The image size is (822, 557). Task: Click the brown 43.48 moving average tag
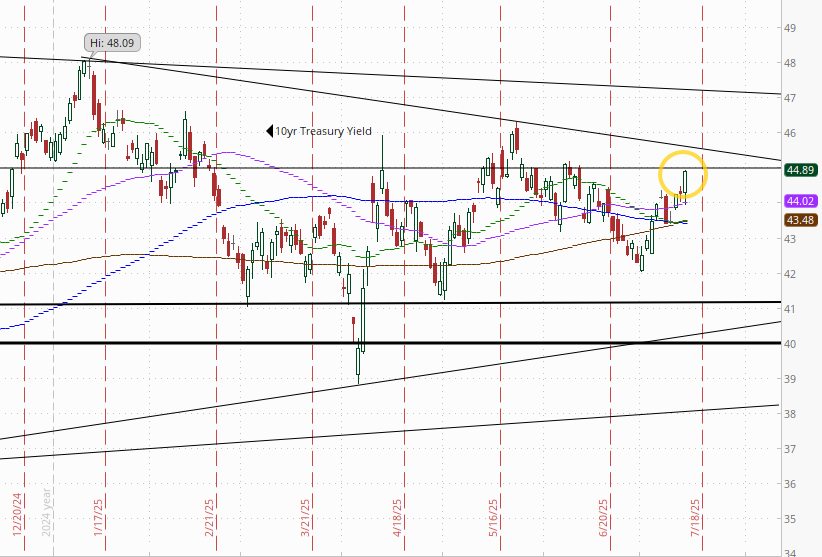(801, 220)
